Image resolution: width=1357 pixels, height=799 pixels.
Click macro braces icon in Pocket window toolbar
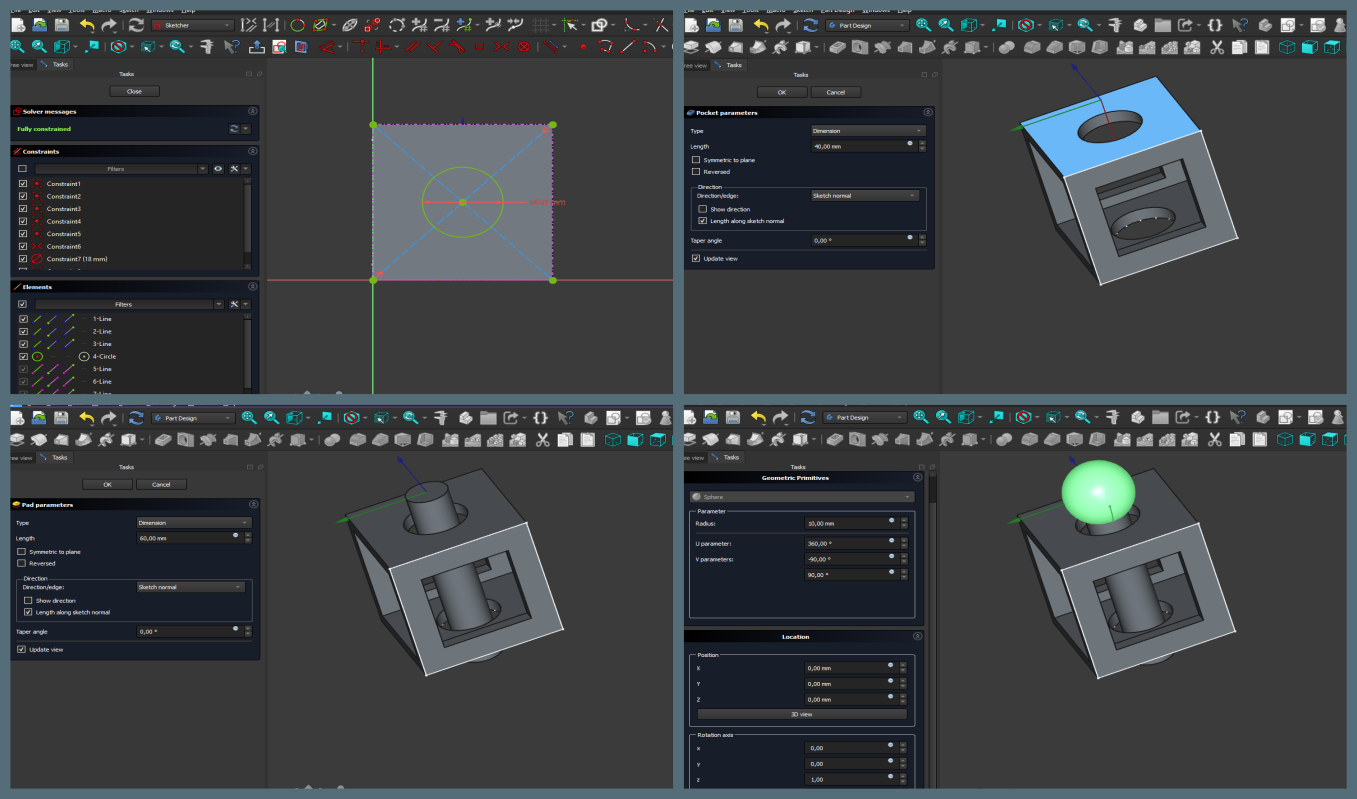tap(1215, 25)
